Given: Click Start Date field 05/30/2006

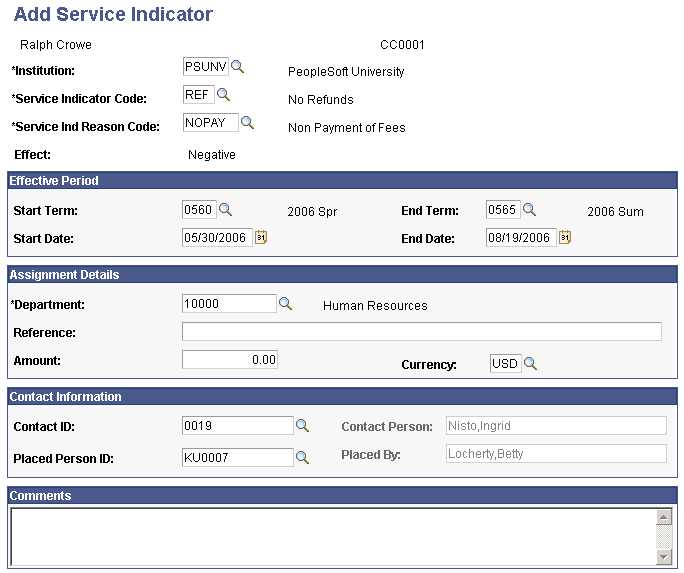Looking at the screenshot, I should click(x=217, y=238).
